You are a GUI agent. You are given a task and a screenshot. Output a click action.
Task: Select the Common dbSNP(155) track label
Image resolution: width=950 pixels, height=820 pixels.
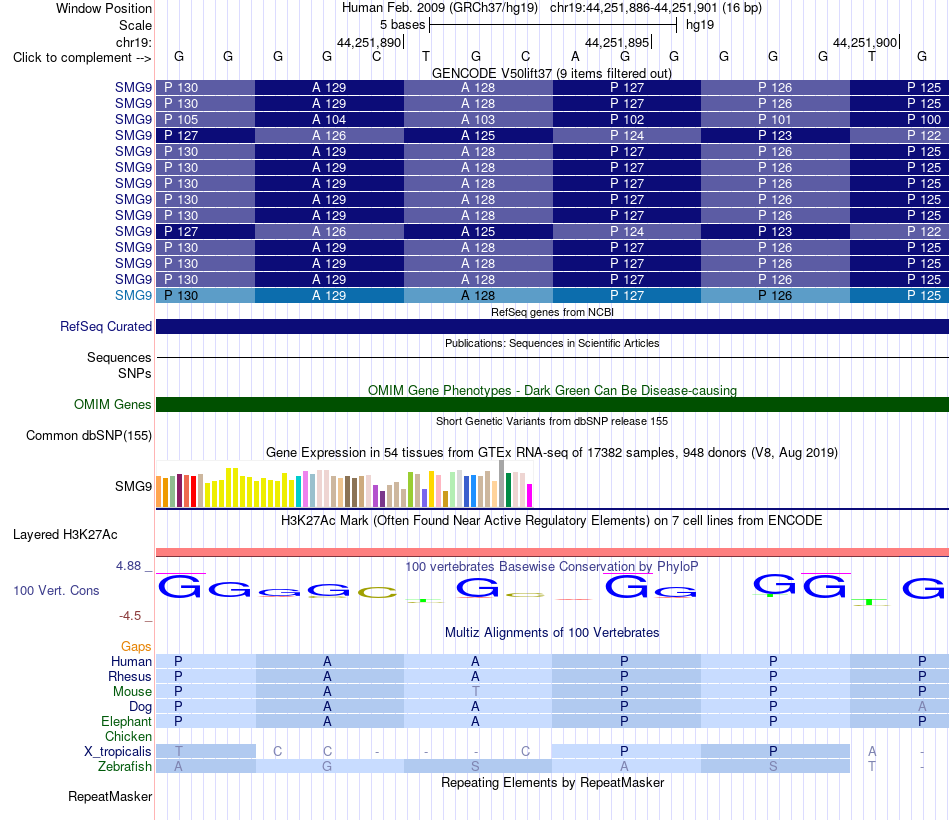[x=89, y=435]
